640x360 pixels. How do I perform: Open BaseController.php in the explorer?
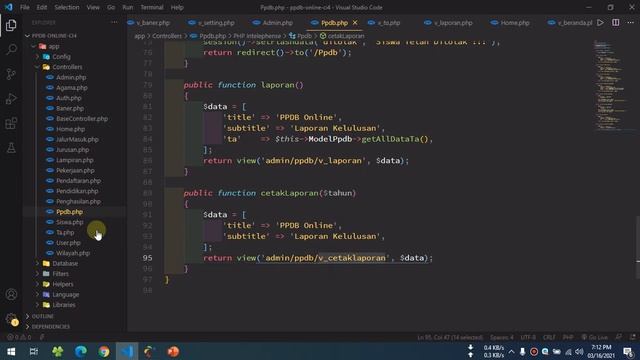82,119
